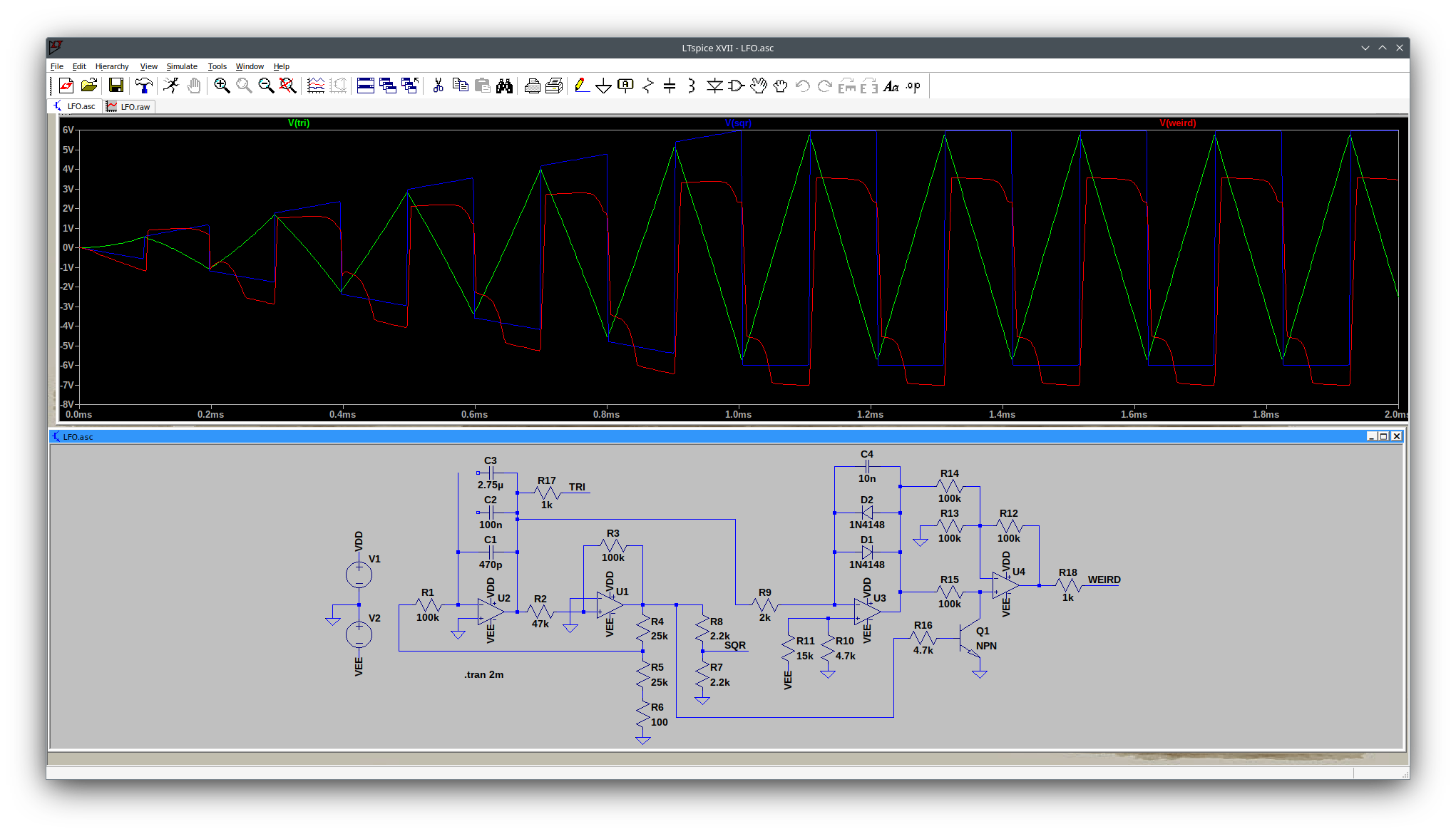Click the LFO.asc sub-window title bar
The height and width of the screenshot is (834, 1456).
(x=726, y=436)
